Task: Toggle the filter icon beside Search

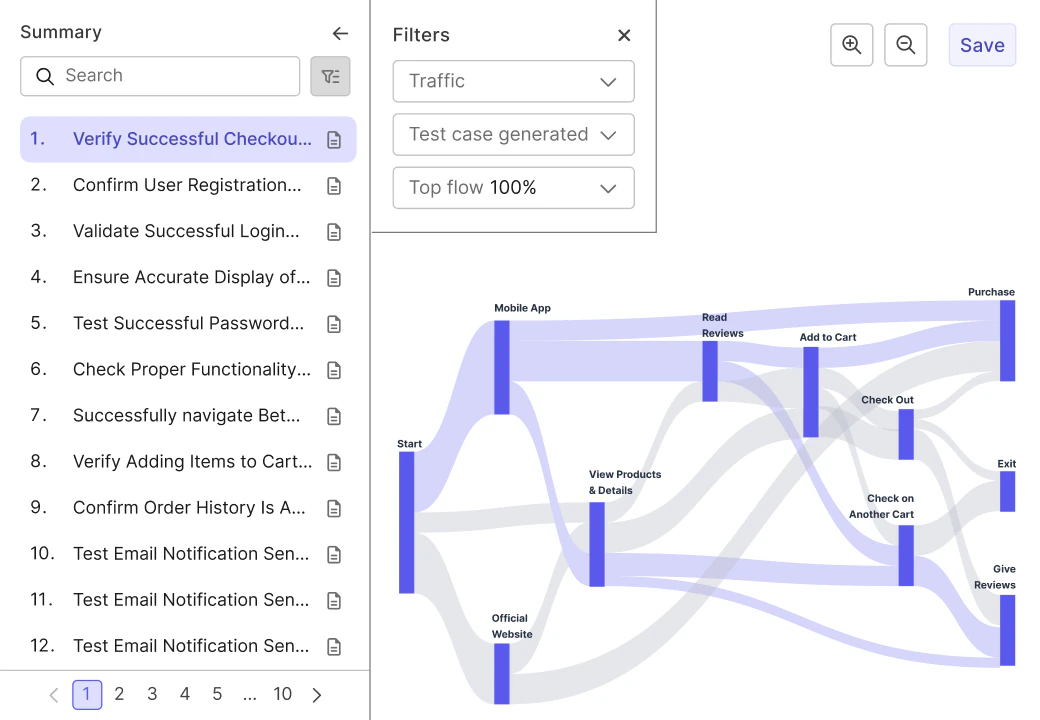Action: pyautogui.click(x=330, y=76)
